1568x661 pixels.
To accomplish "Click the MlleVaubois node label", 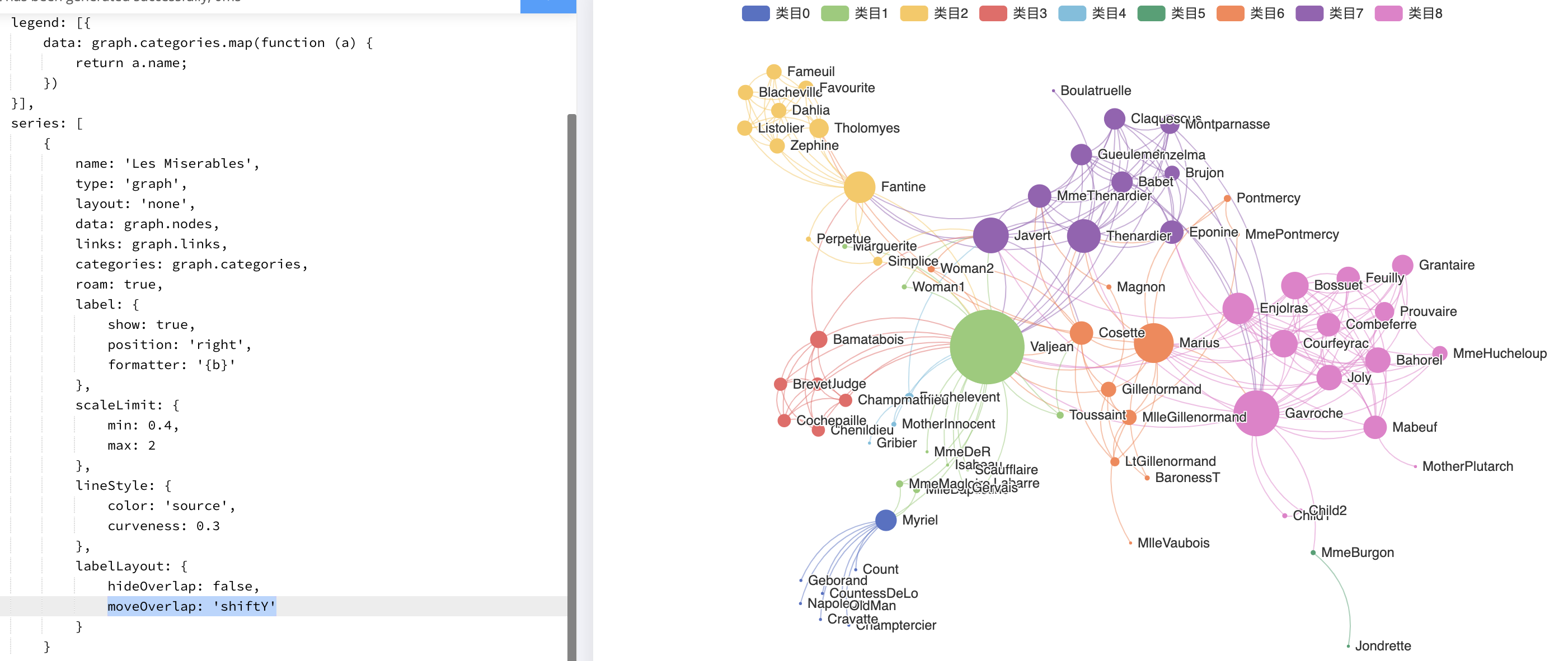I will [1173, 543].
